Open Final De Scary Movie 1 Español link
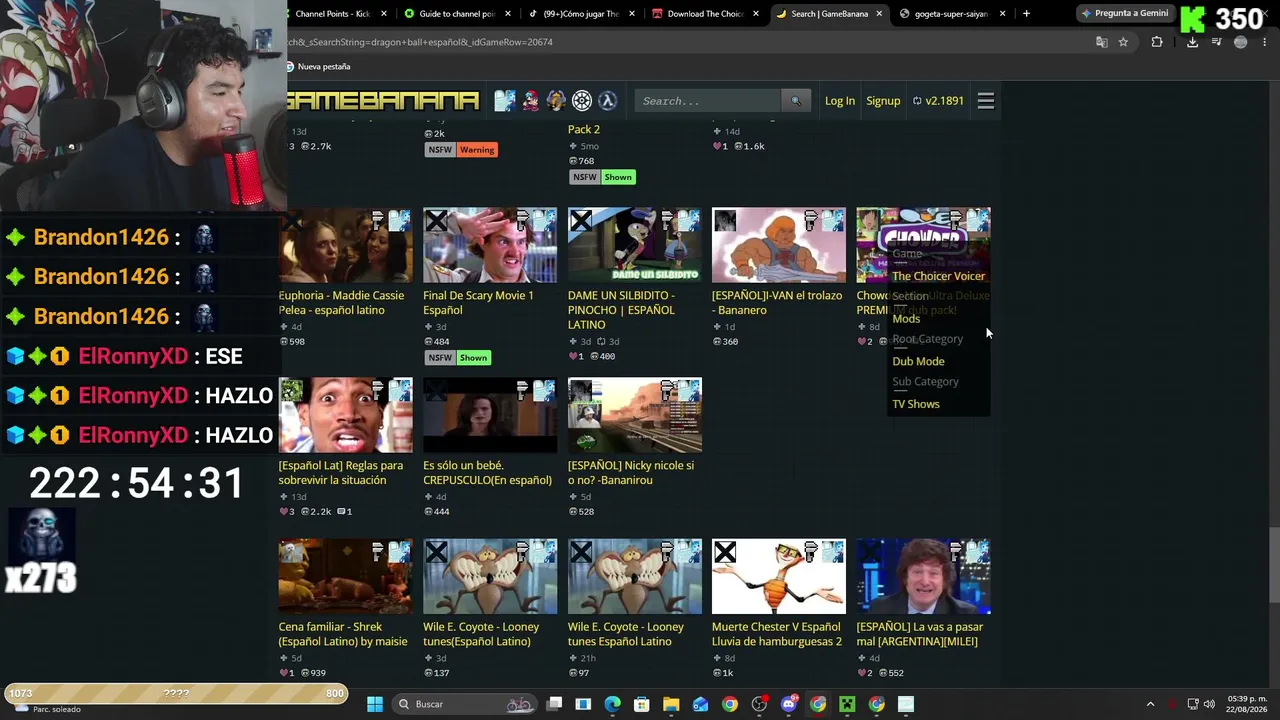The width and height of the screenshot is (1280, 720). (x=478, y=303)
